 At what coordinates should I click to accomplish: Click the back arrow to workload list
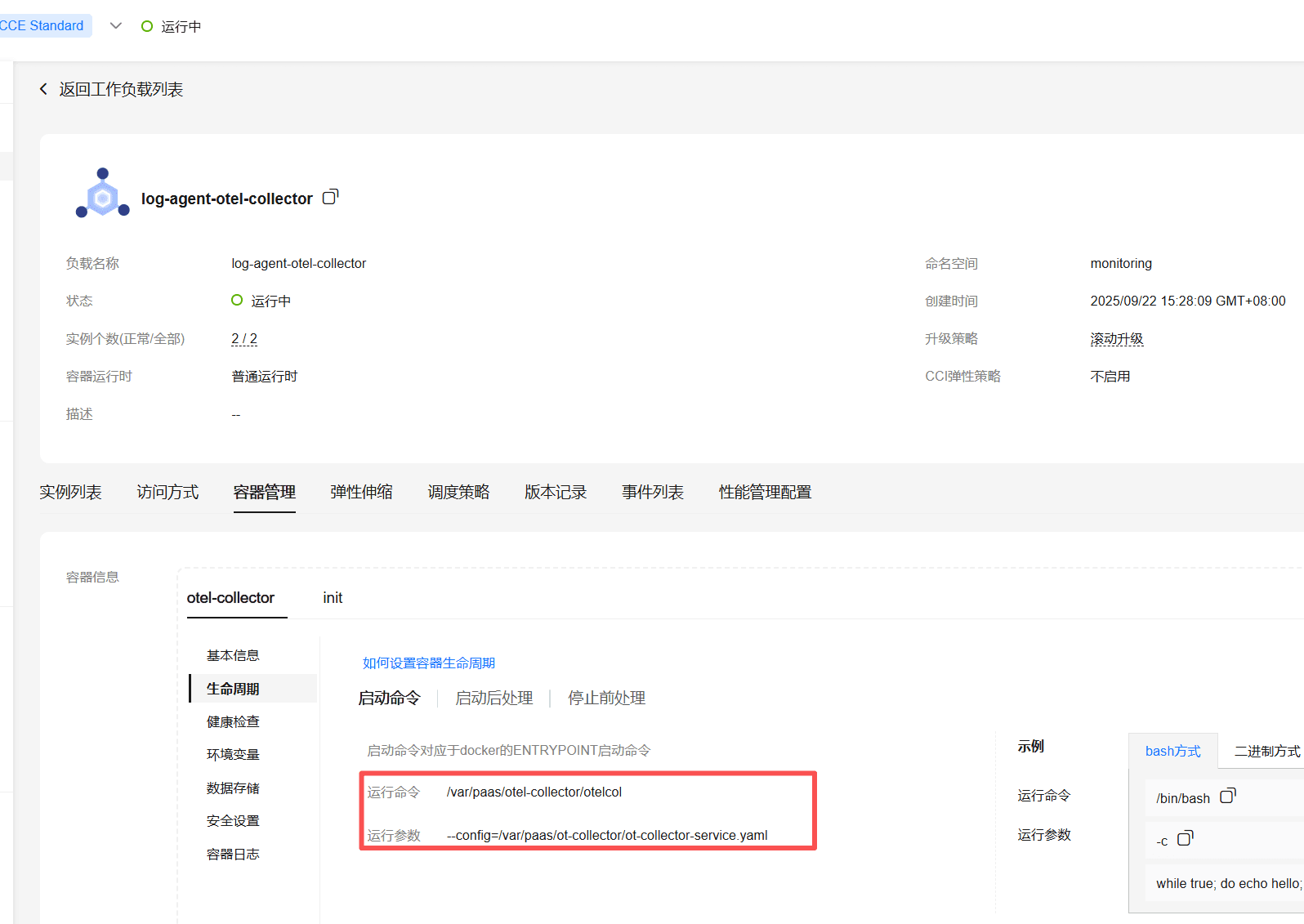pyautogui.click(x=43, y=89)
